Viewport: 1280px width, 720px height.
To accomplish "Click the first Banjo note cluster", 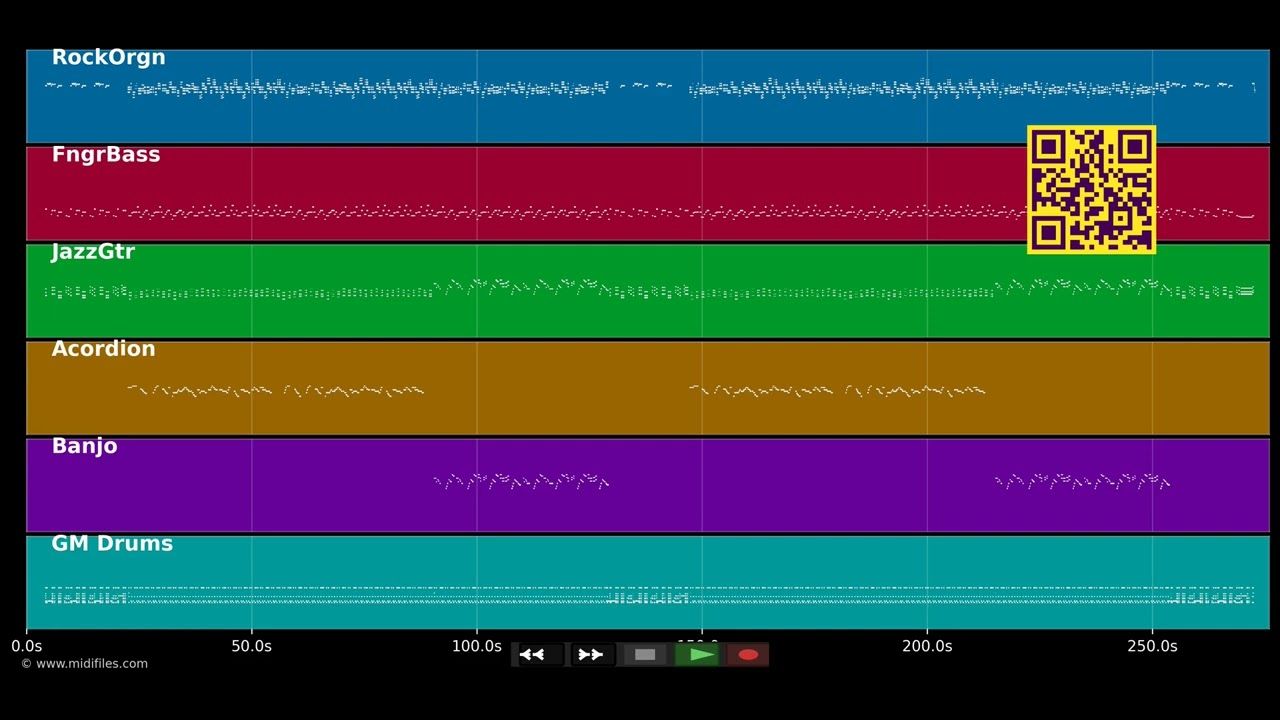I will [x=521, y=481].
